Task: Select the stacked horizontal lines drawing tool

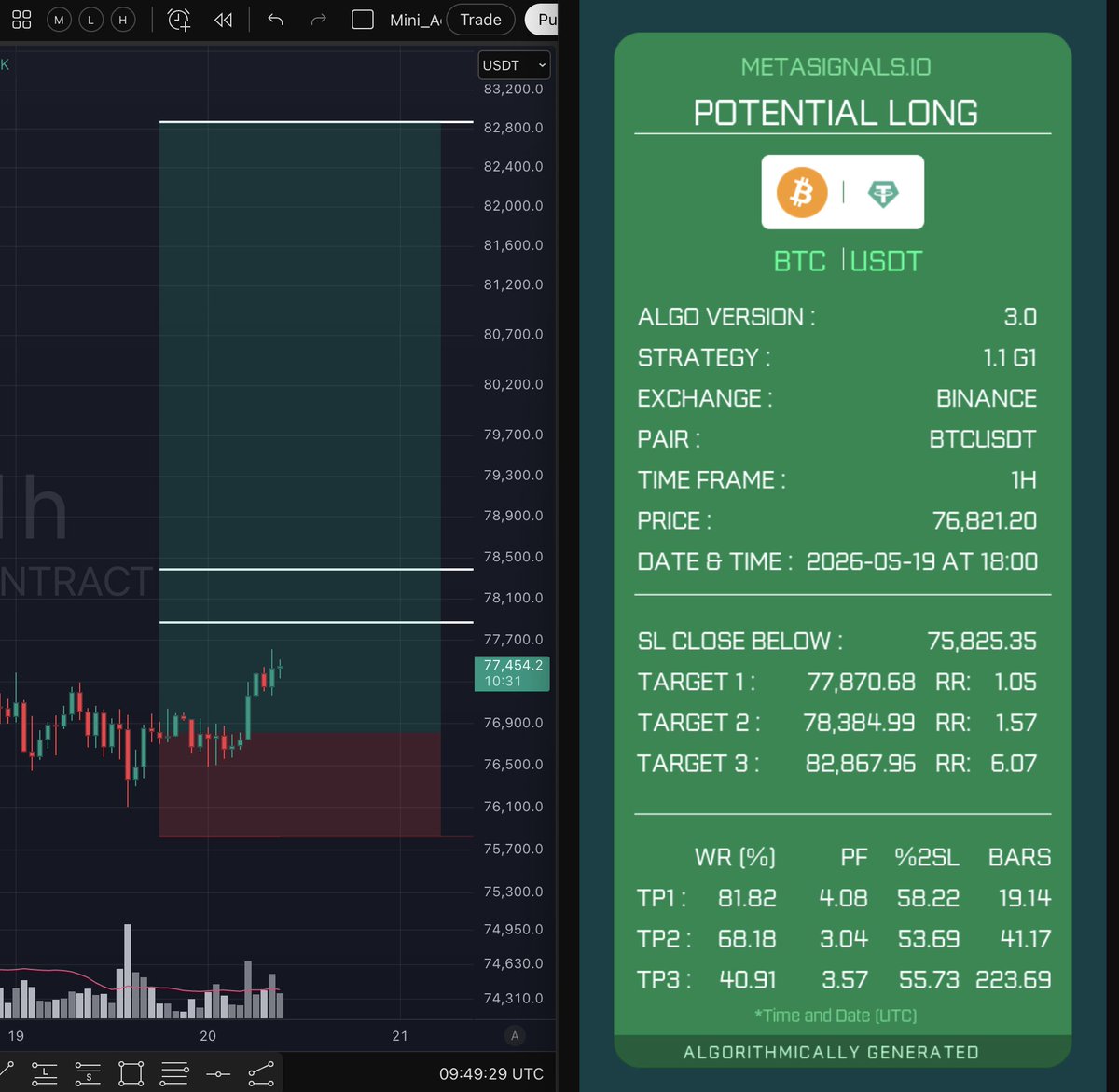Action: tap(174, 1073)
